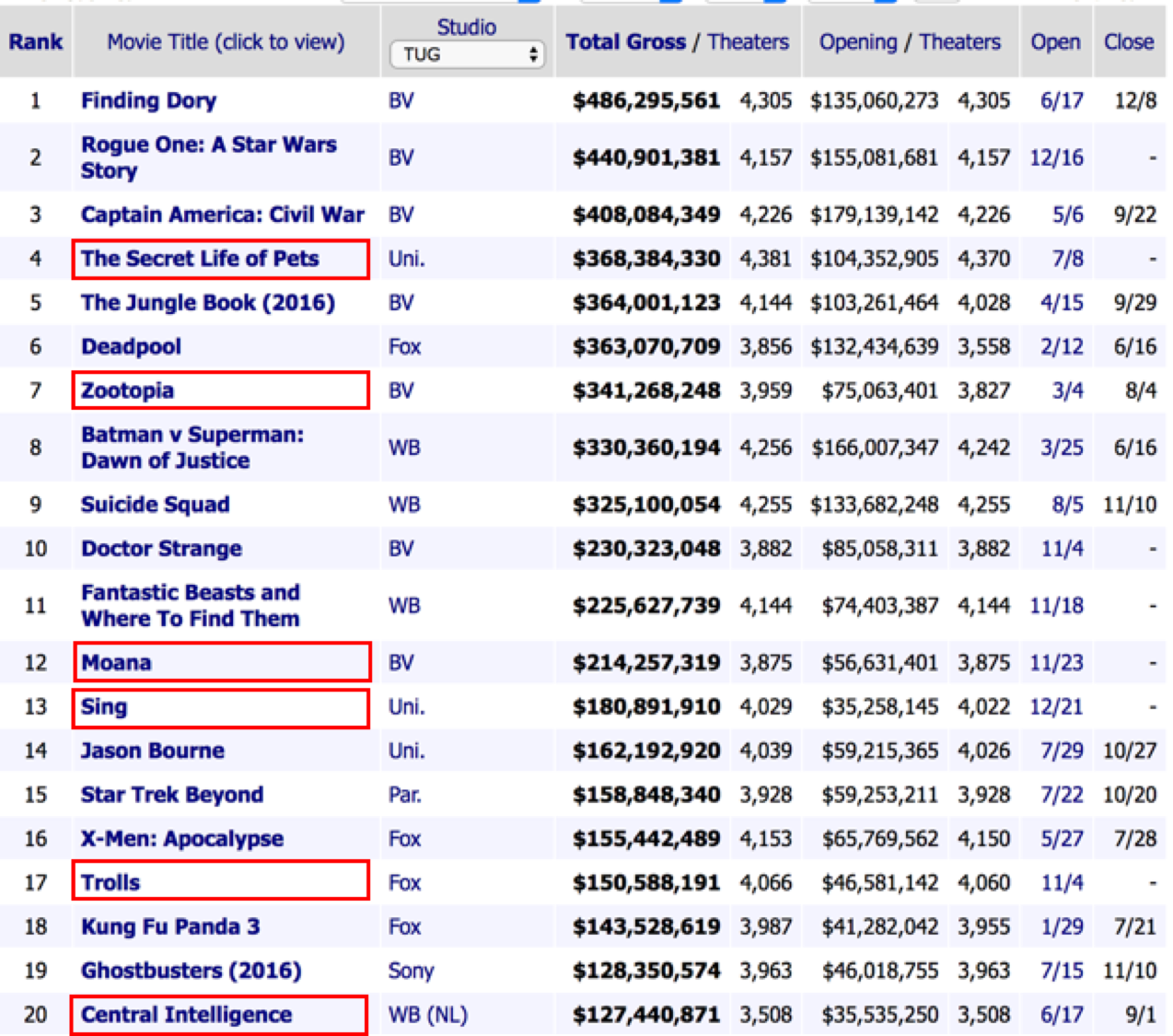Open the Finding Dory movie page
Viewport: 1173px width, 1036px height.
(148, 100)
